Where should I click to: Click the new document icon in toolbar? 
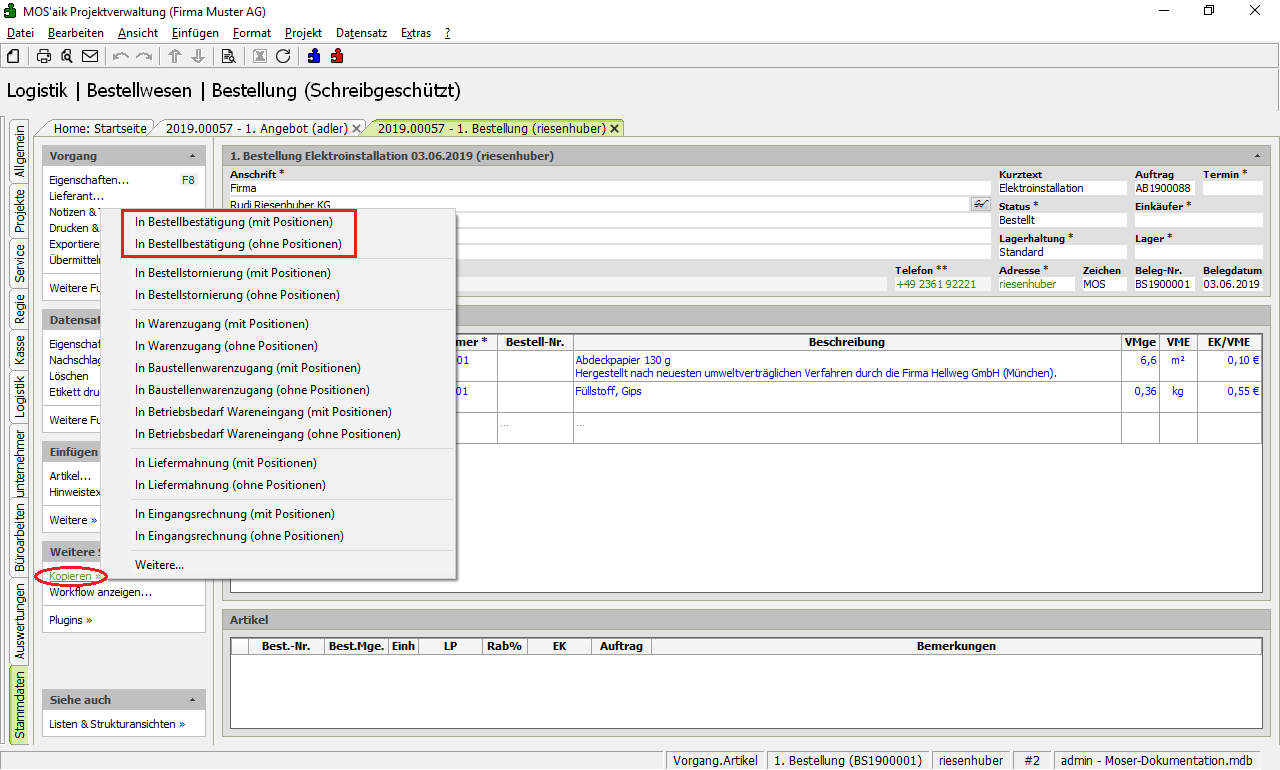(13, 56)
